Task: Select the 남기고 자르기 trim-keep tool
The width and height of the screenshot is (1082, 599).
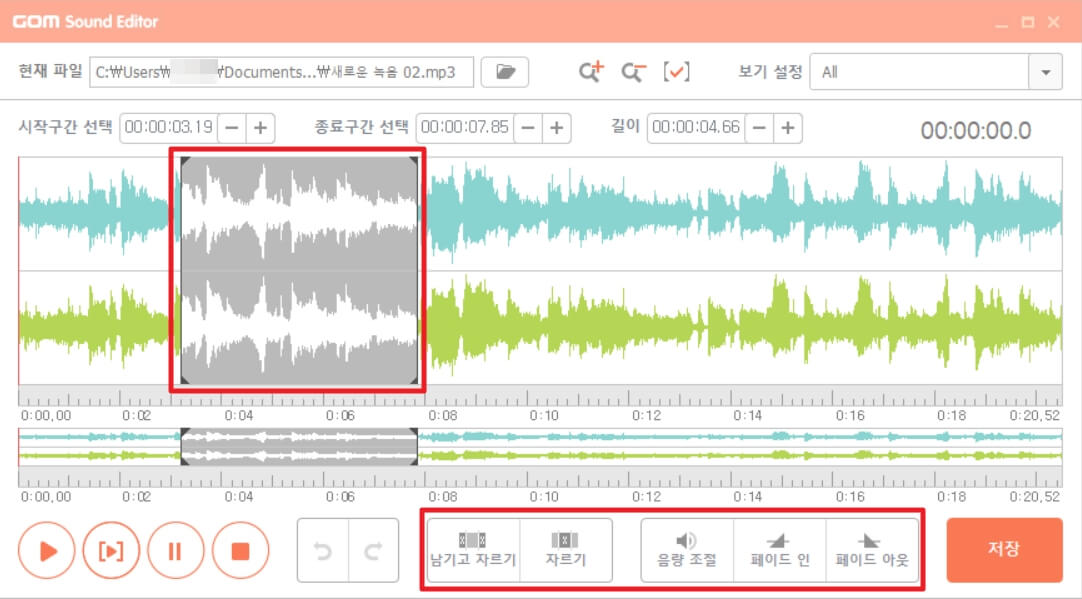Action: click(x=473, y=549)
